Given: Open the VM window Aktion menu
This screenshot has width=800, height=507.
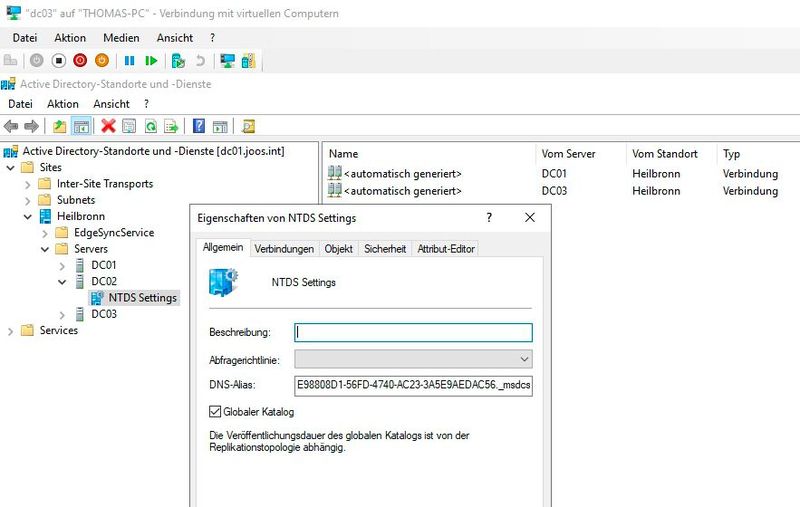Looking at the screenshot, I should (70, 38).
